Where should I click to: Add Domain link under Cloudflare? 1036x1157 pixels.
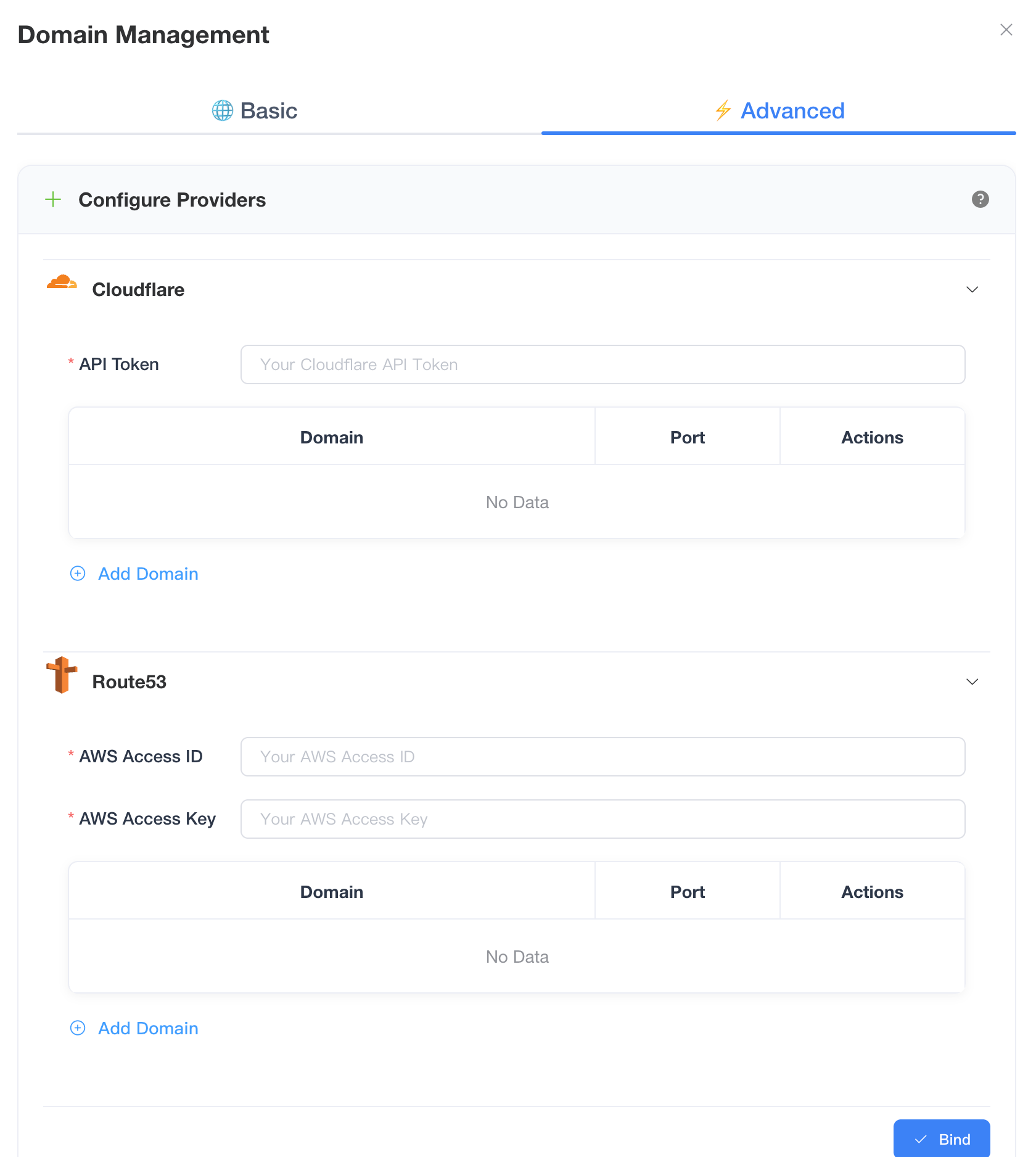pyautogui.click(x=148, y=574)
